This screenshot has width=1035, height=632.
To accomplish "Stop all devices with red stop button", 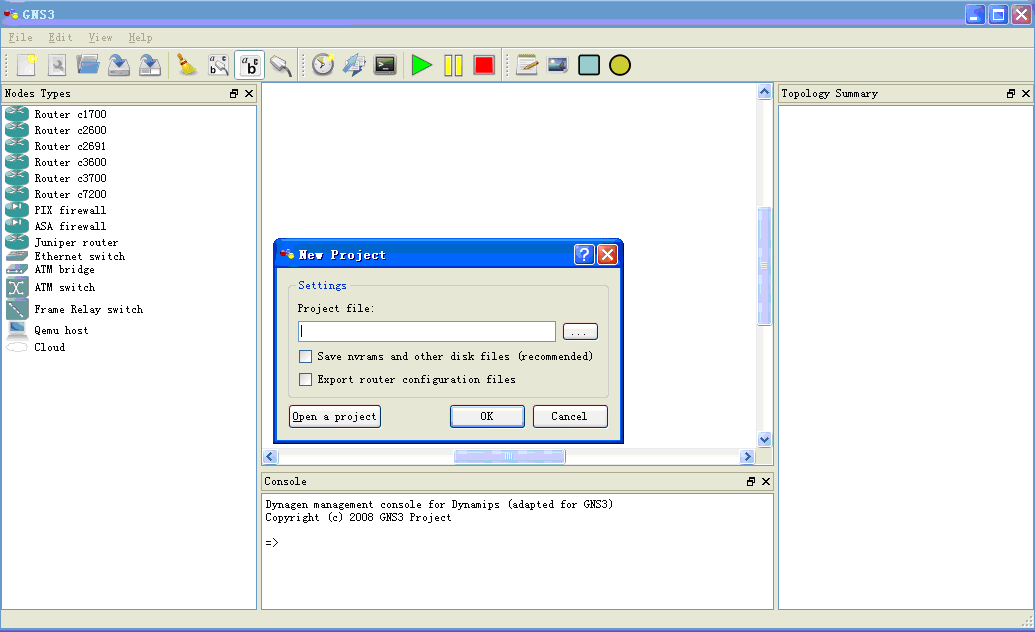I will point(484,65).
